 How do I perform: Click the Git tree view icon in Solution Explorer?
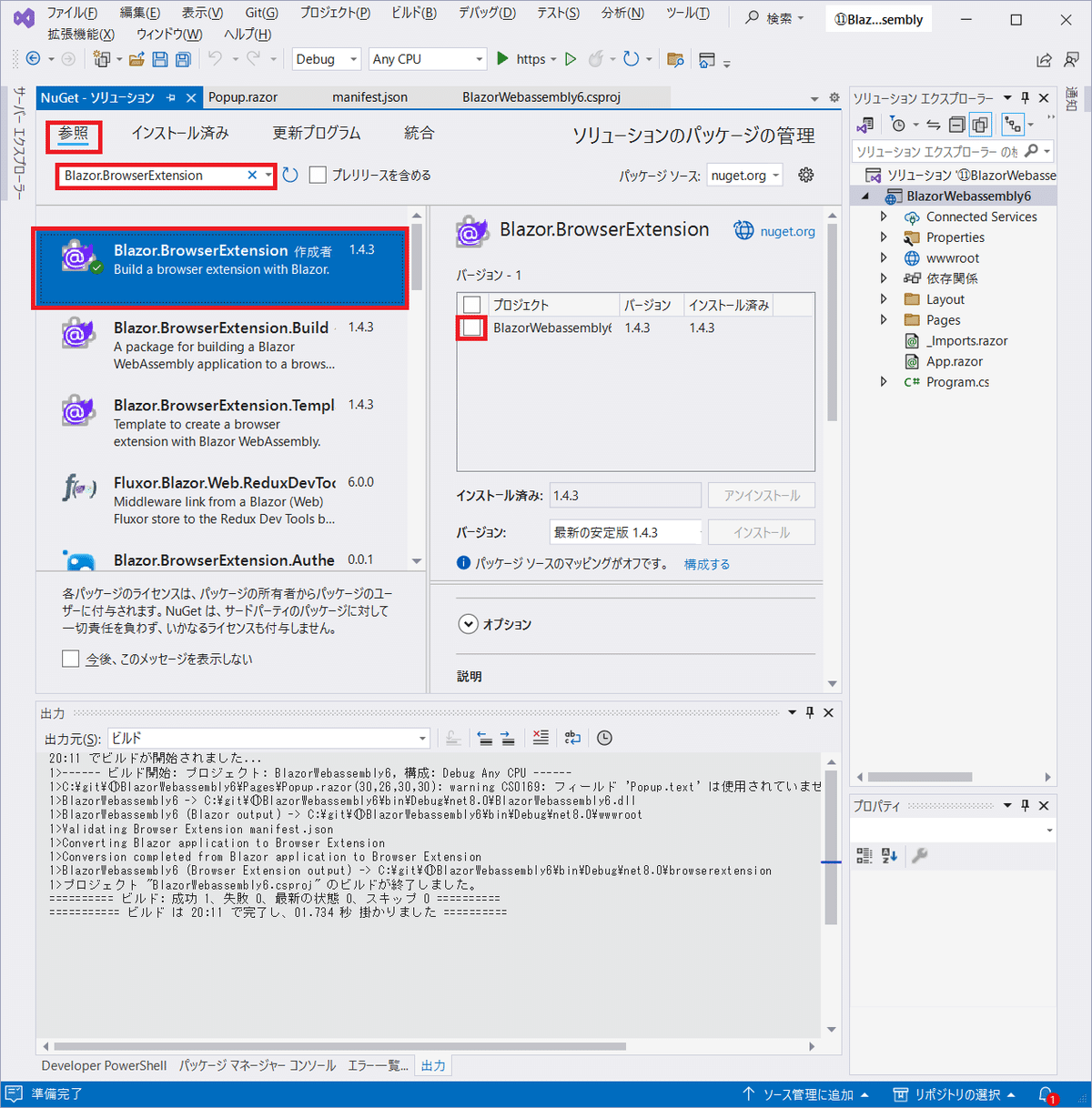[x=1012, y=125]
